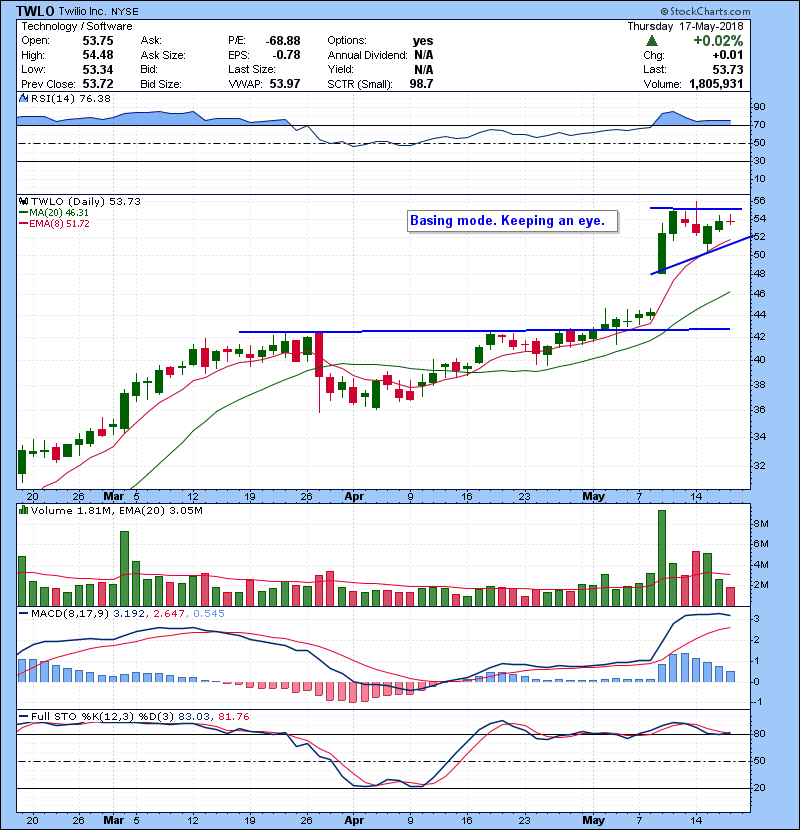Screen dimensions: 800x830
Task: Click the Basing mode. Keeping an eye. note
Action: pos(513,221)
